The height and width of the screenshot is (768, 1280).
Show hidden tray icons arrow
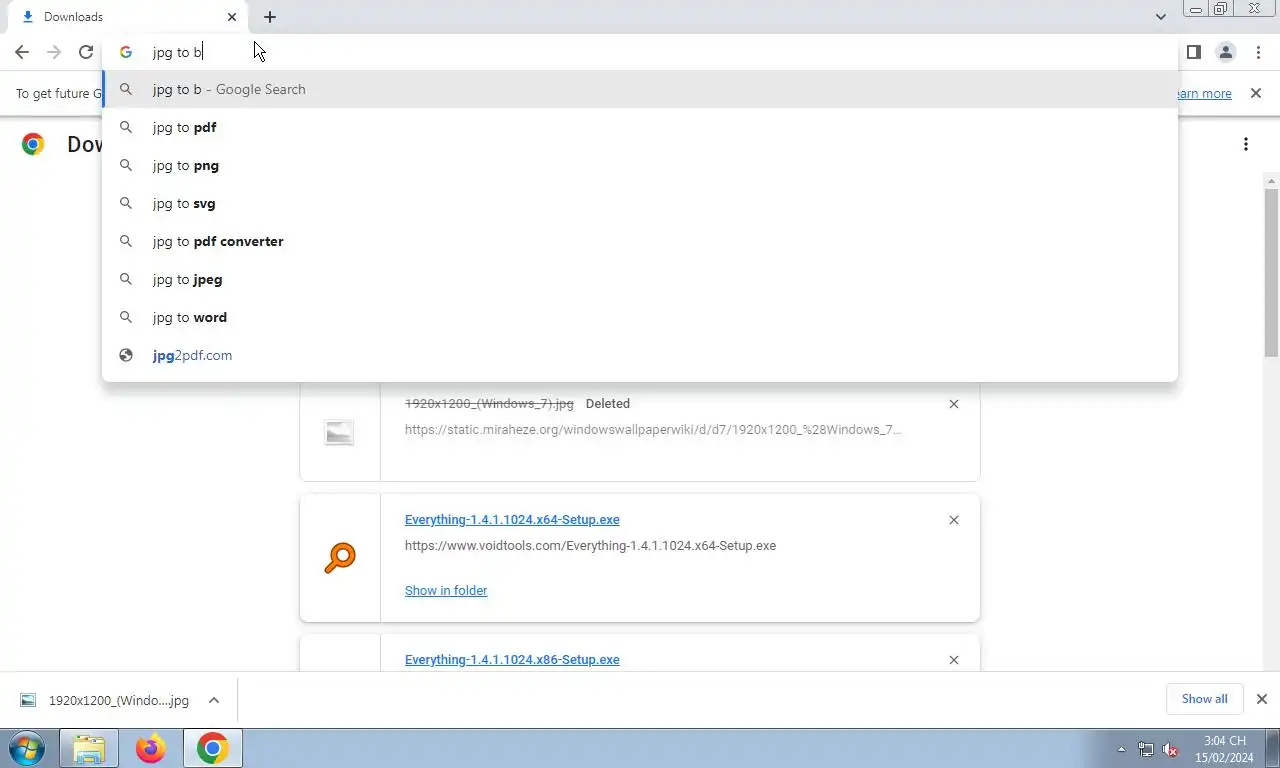[1121, 749]
